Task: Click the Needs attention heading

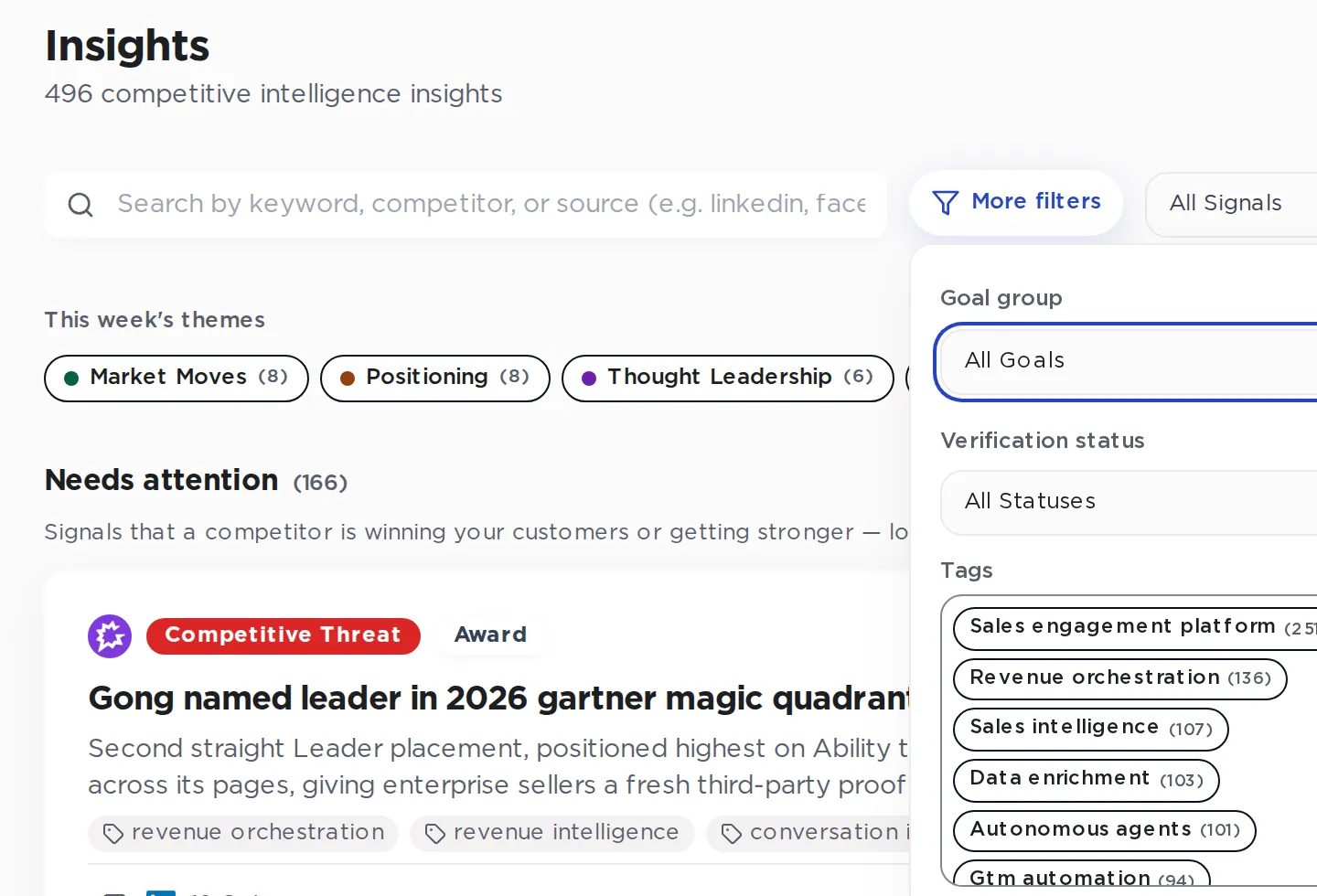Action: coord(161,481)
